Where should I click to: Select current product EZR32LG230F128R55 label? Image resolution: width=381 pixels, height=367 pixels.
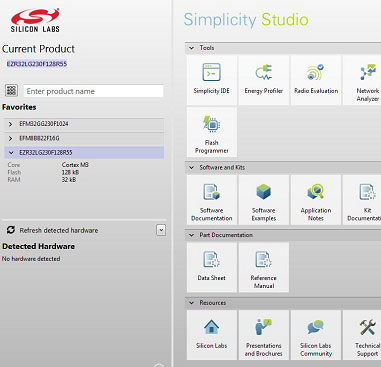37,64
